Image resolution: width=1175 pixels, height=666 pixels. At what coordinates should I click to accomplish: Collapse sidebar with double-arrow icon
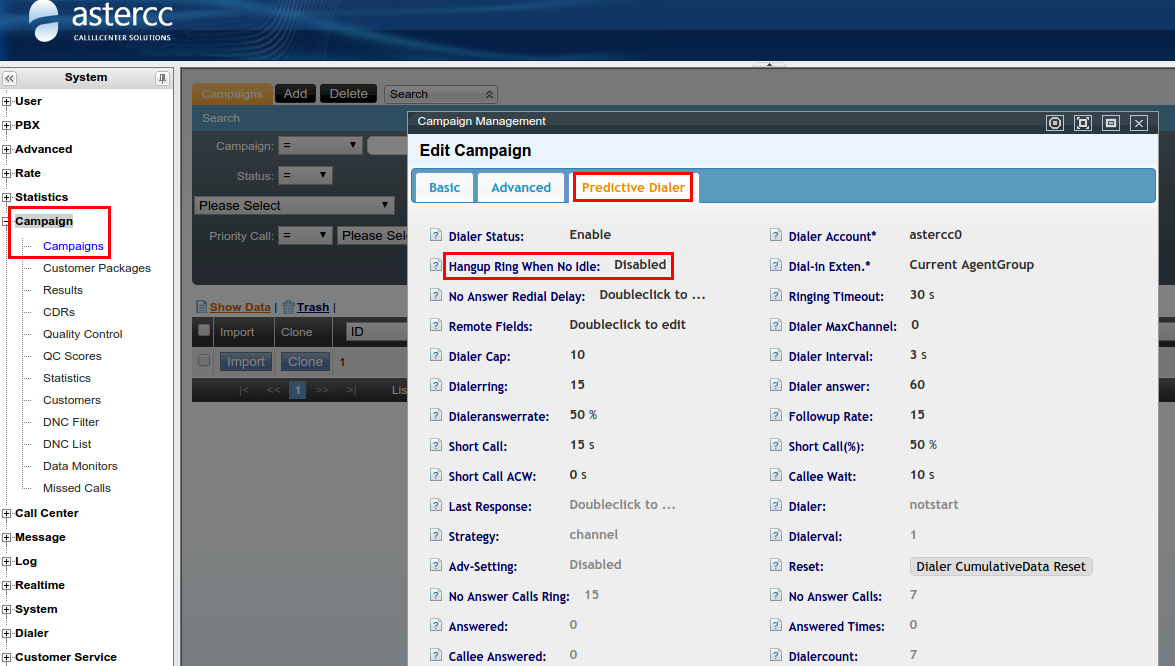click(10, 78)
